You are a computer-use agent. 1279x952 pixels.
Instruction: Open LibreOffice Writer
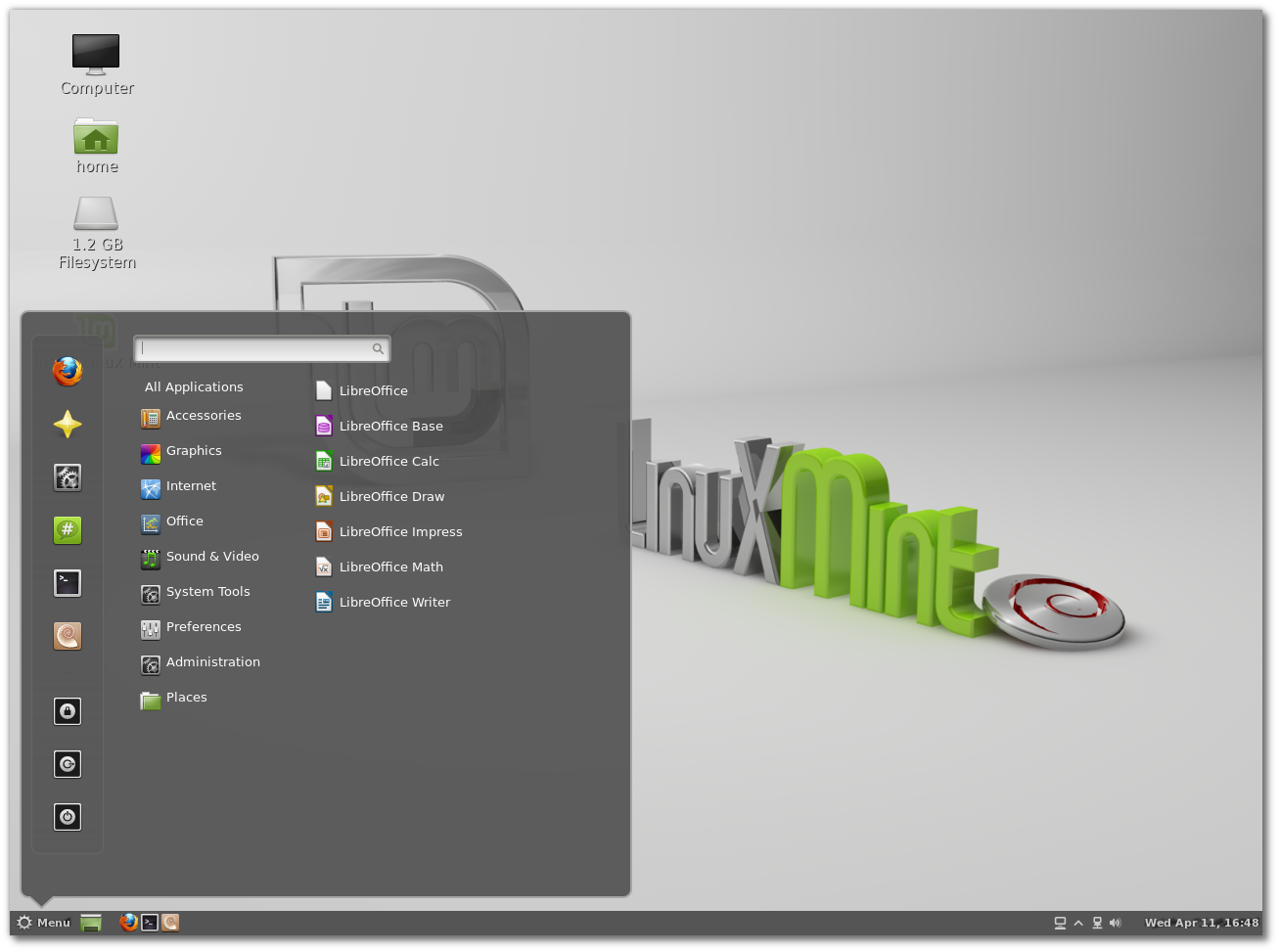394,602
